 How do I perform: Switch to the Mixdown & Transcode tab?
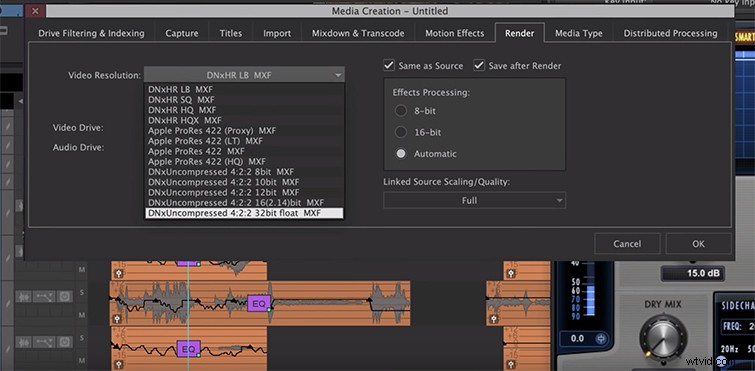(x=358, y=33)
